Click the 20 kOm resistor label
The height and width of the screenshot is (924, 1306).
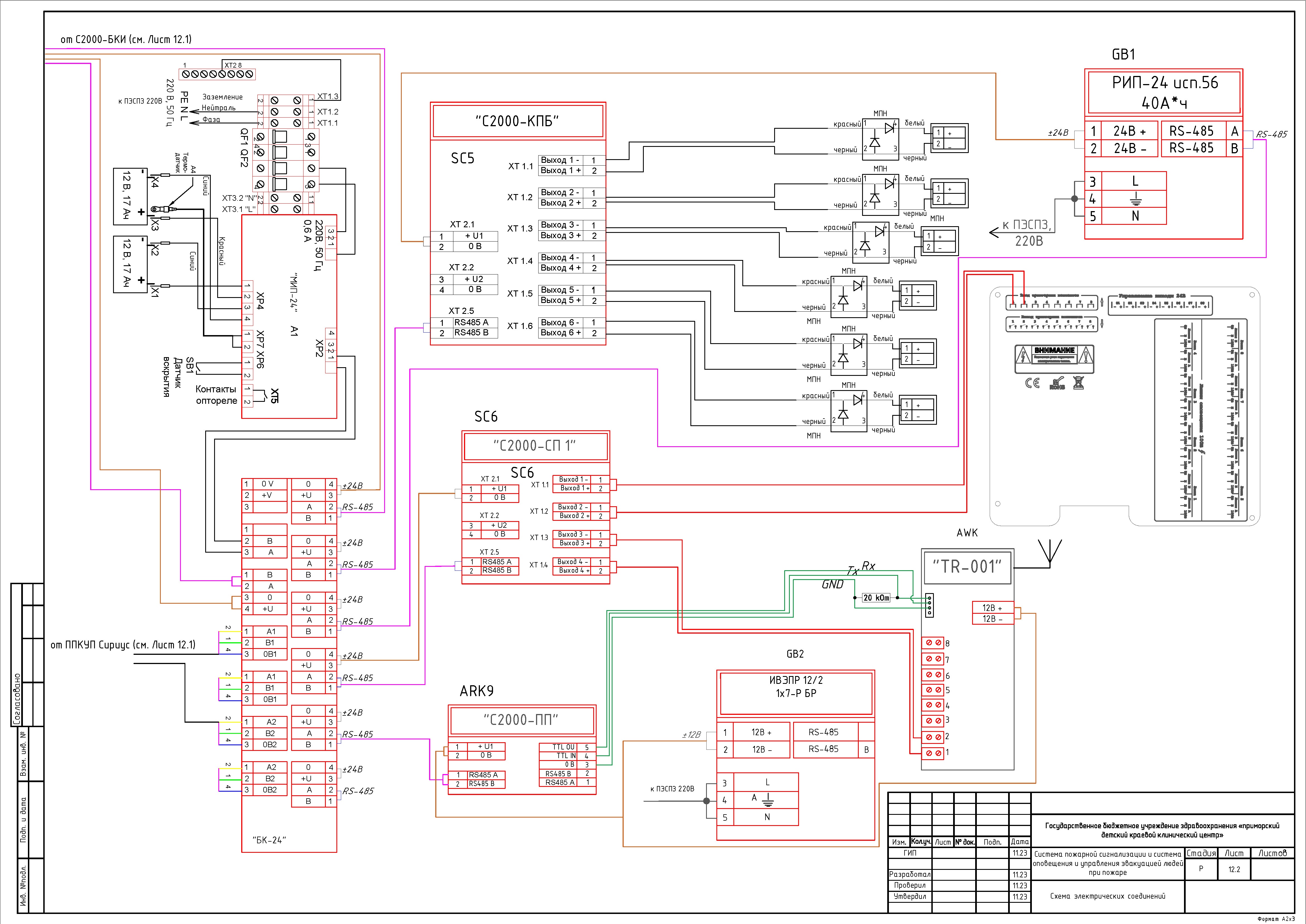[x=876, y=597]
